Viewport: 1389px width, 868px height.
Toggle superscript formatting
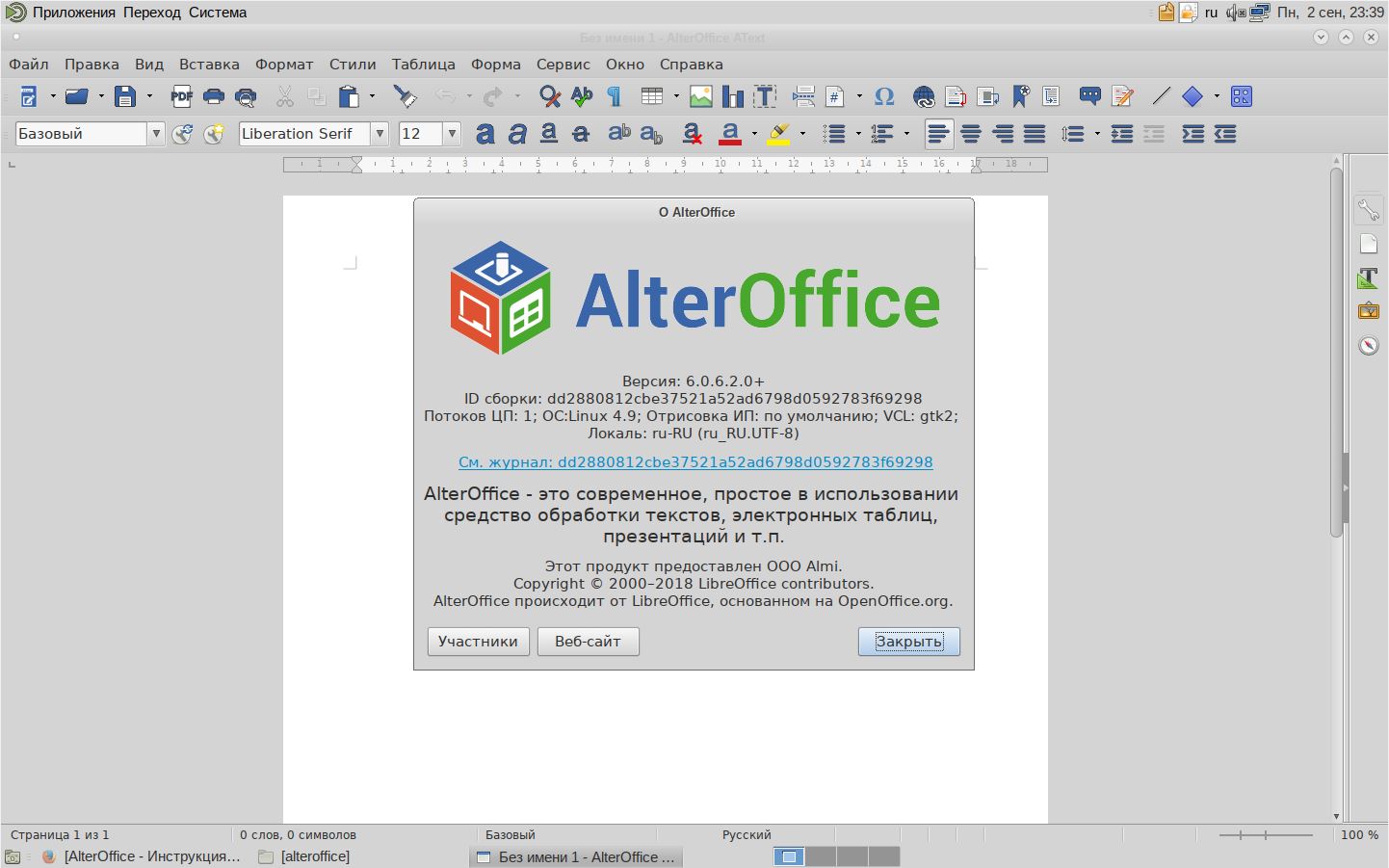(x=619, y=134)
